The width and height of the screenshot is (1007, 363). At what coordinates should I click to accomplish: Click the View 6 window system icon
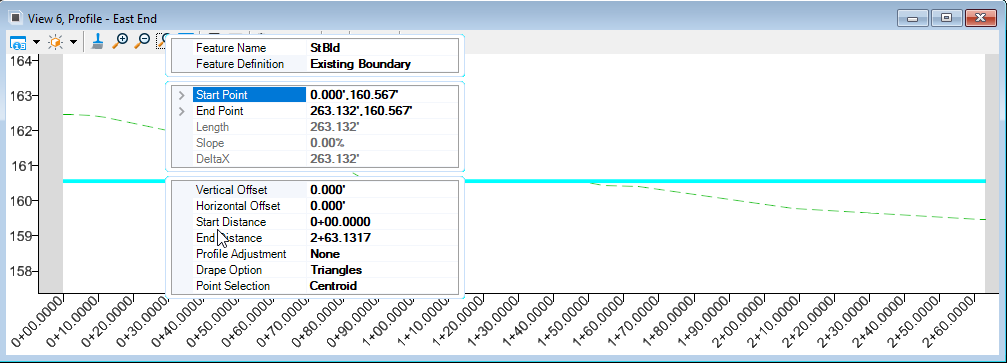click(15, 18)
